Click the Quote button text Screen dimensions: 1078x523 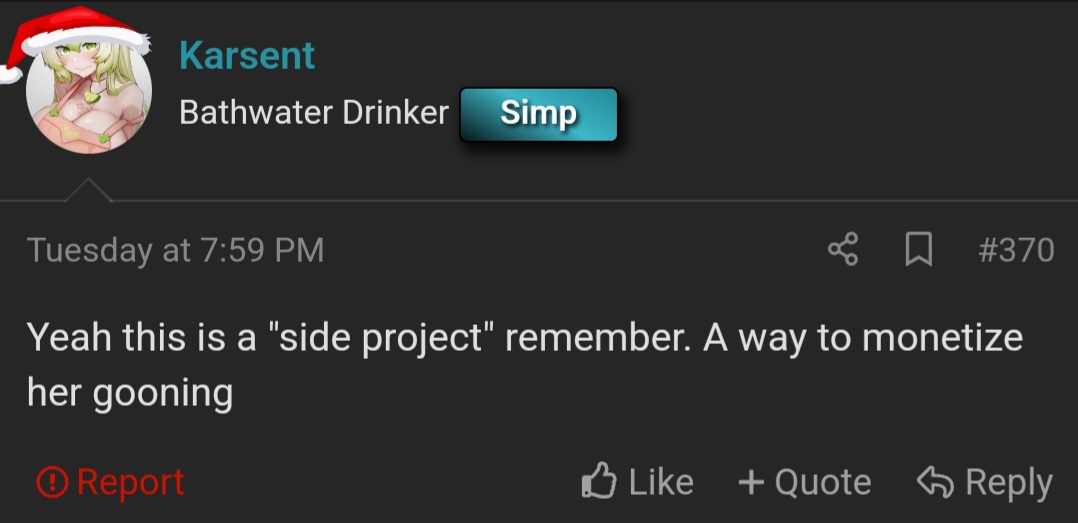(823, 482)
